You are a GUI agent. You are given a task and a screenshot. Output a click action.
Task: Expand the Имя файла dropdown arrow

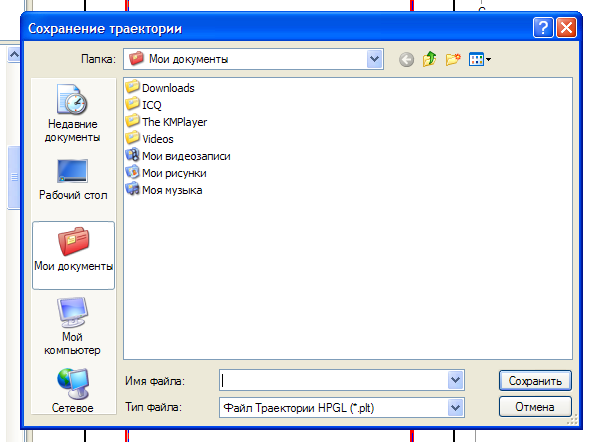455,380
